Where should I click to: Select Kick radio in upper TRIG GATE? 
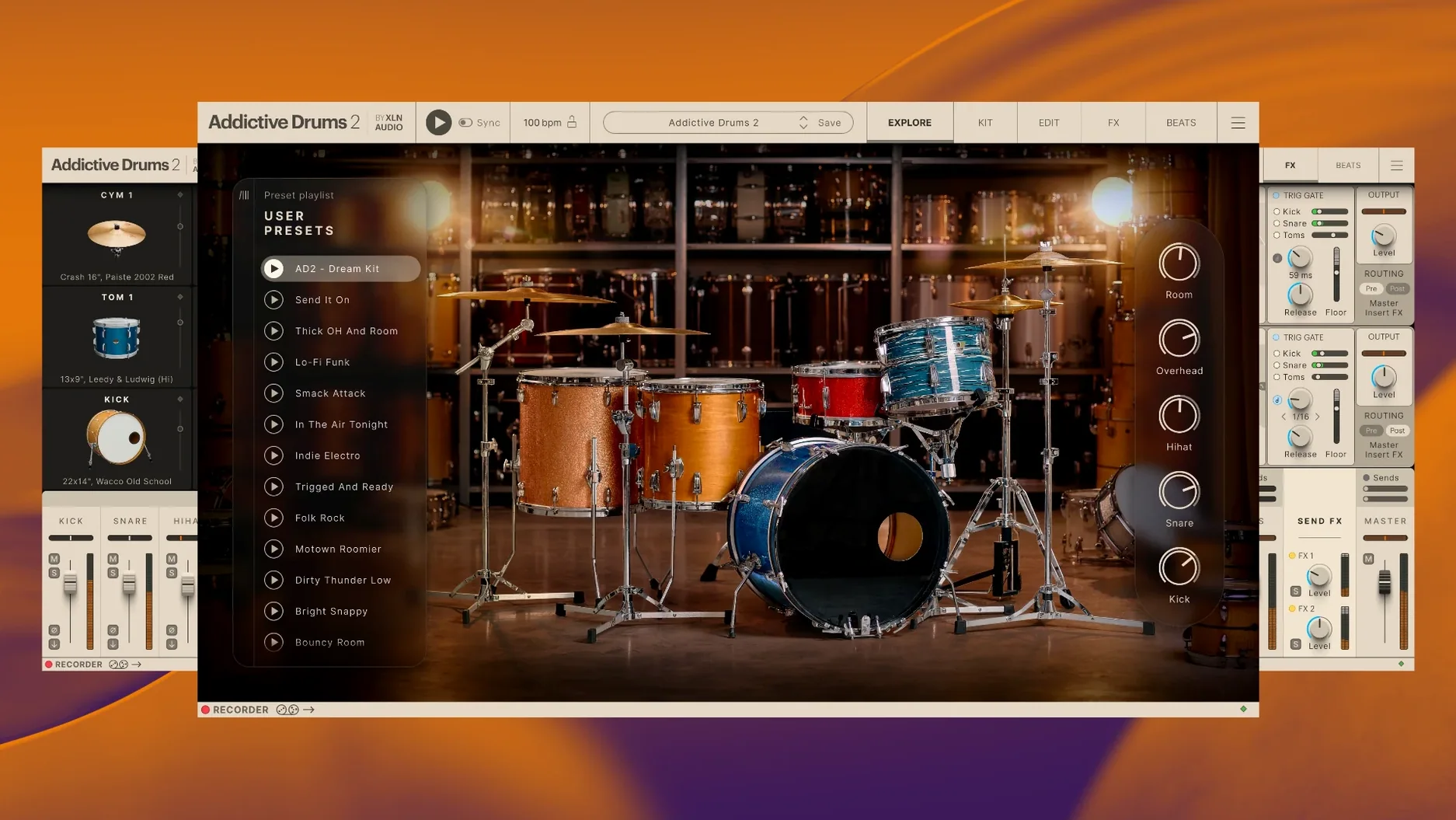pyautogui.click(x=1277, y=211)
